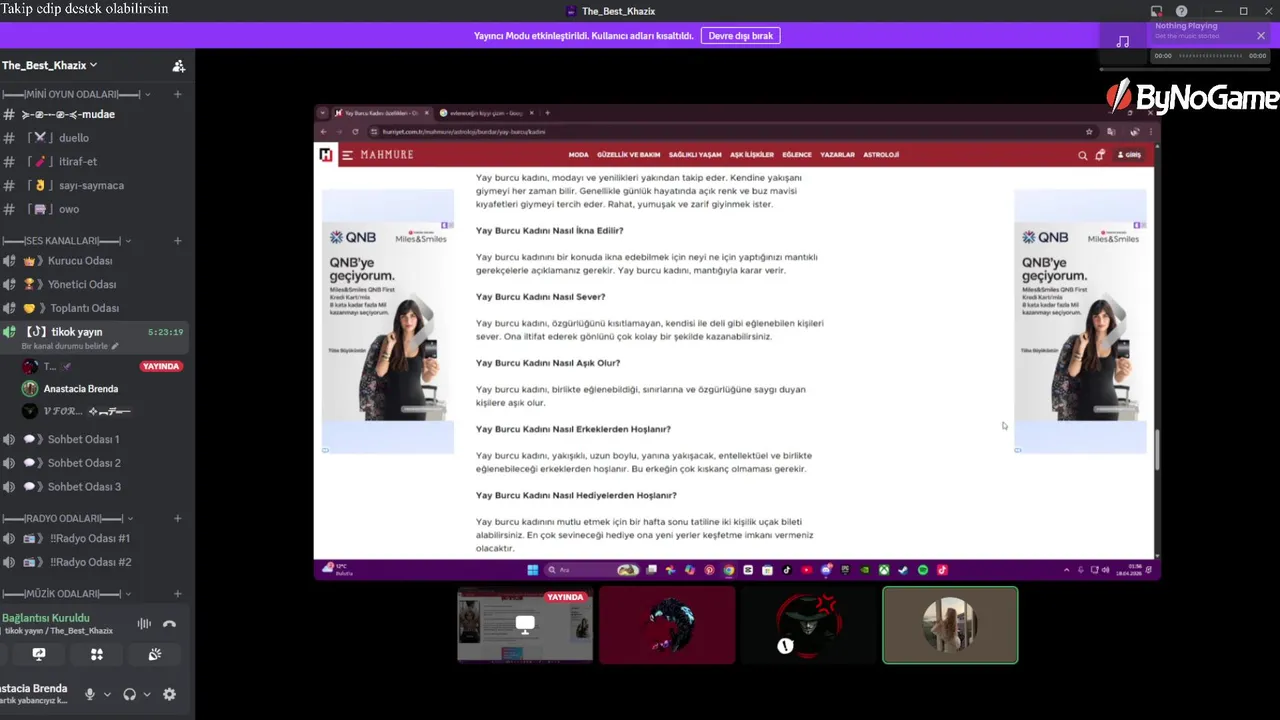Add a channel to MÜZİK ODALARI

(177, 594)
